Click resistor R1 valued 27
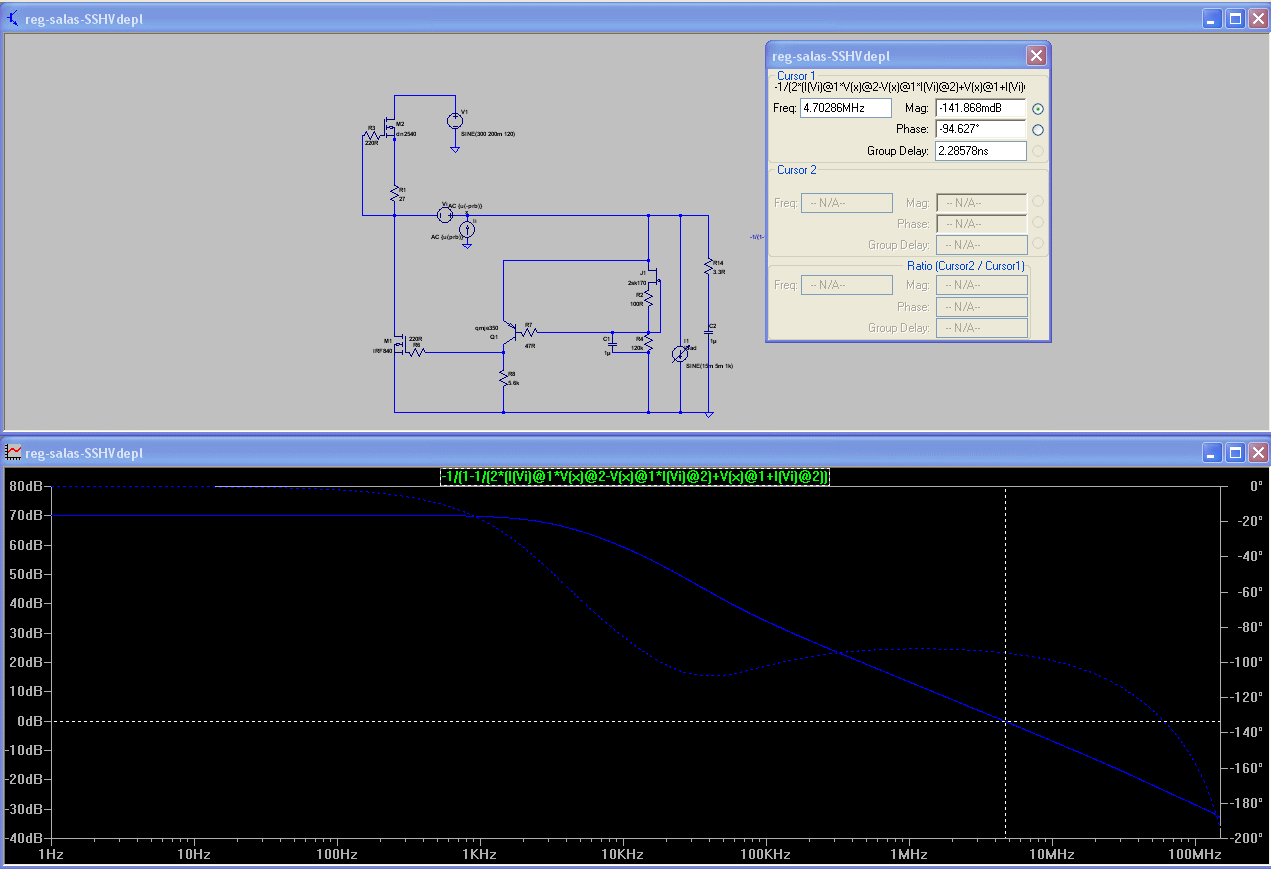This screenshot has height=869, width=1271. (x=395, y=193)
